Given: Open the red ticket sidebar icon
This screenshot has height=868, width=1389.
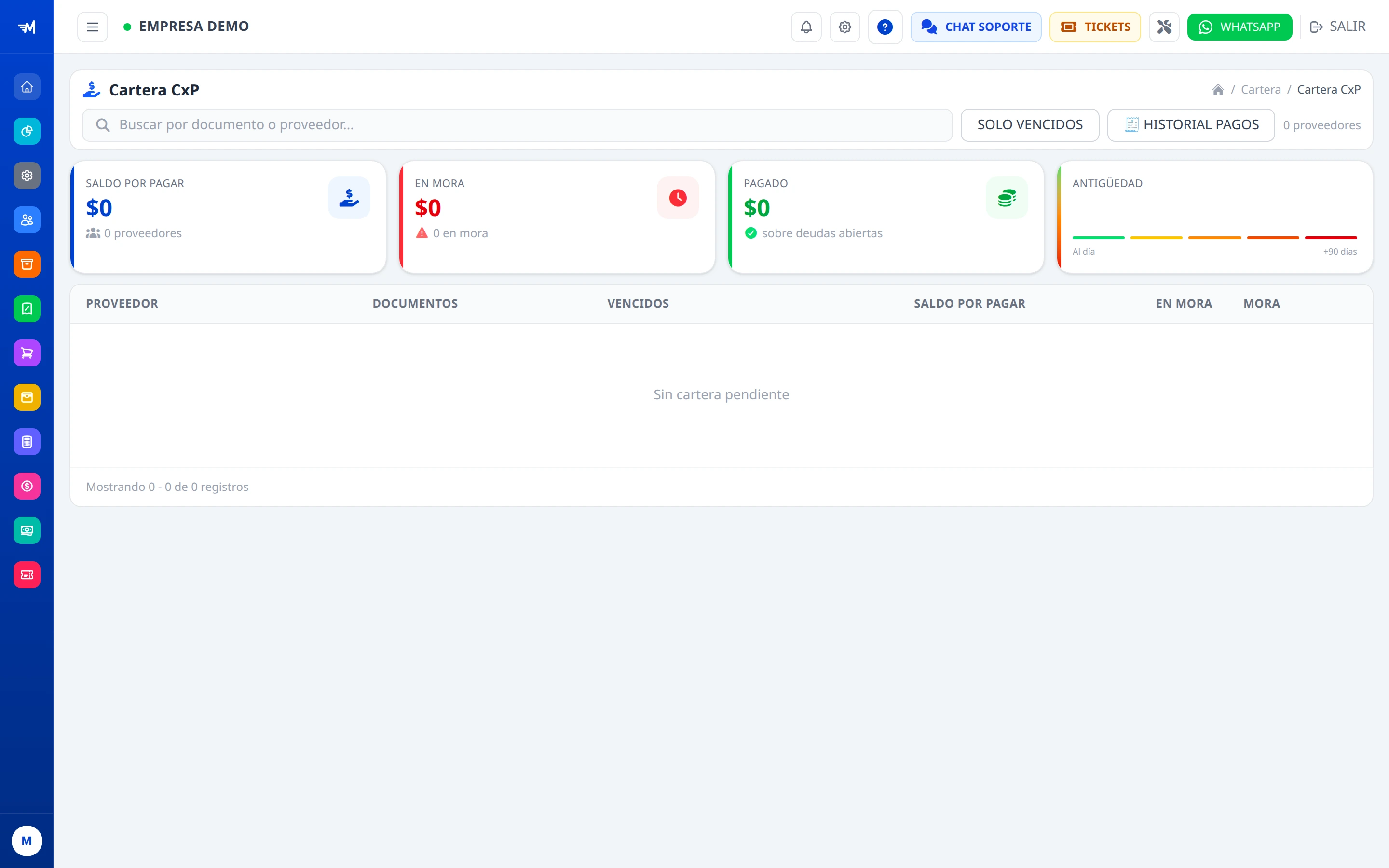Looking at the screenshot, I should [x=27, y=575].
